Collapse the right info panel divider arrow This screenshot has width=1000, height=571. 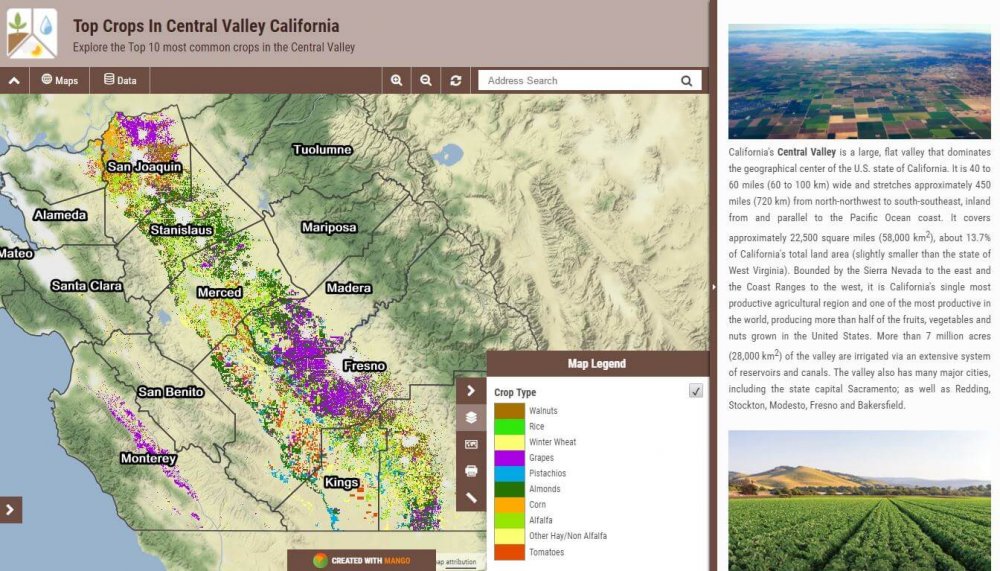713,287
